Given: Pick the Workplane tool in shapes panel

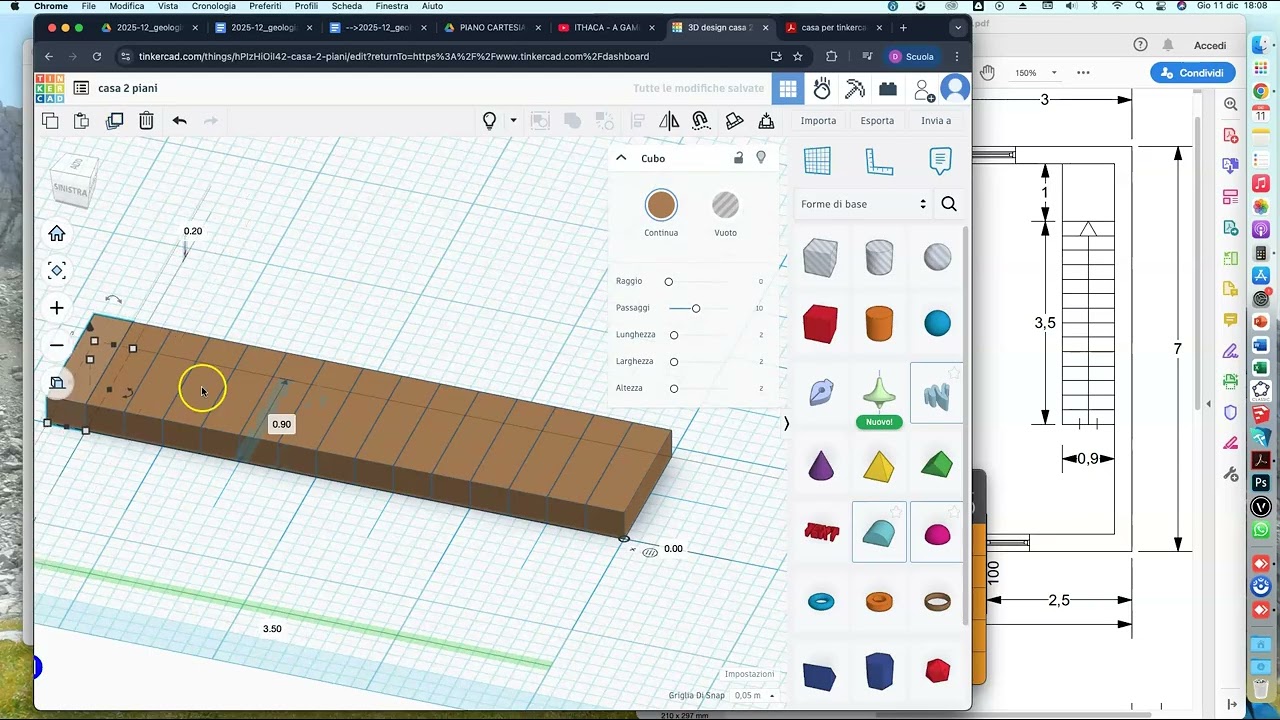Looking at the screenshot, I should (817, 161).
